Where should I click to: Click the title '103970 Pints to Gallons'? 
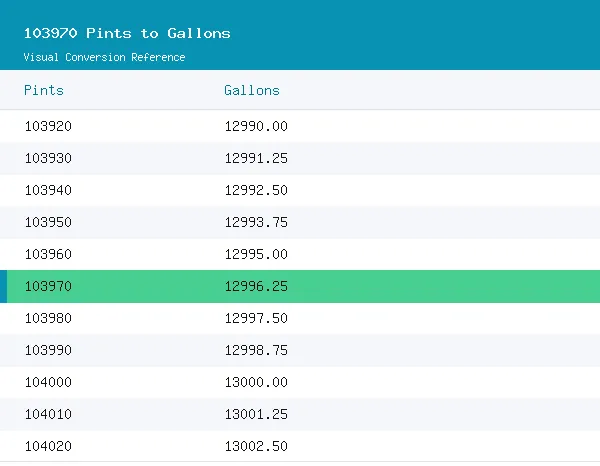coord(127,33)
